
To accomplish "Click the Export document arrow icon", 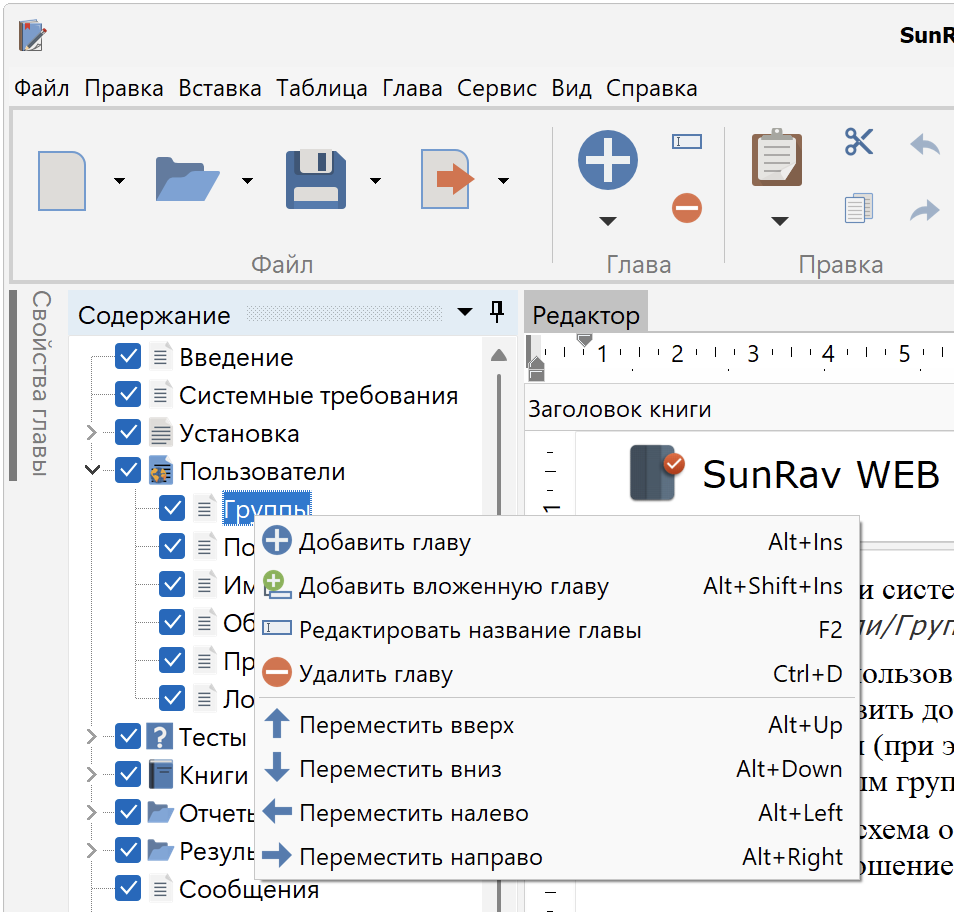I will pos(445,180).
